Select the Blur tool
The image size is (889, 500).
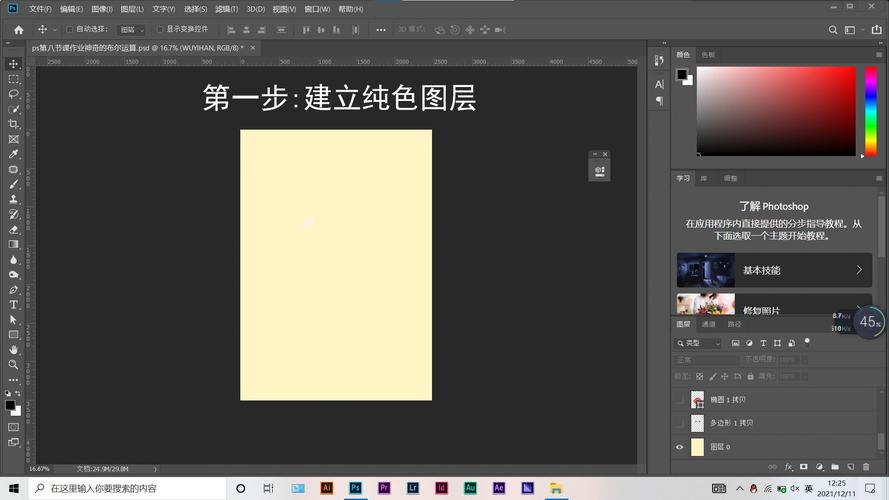[14, 260]
